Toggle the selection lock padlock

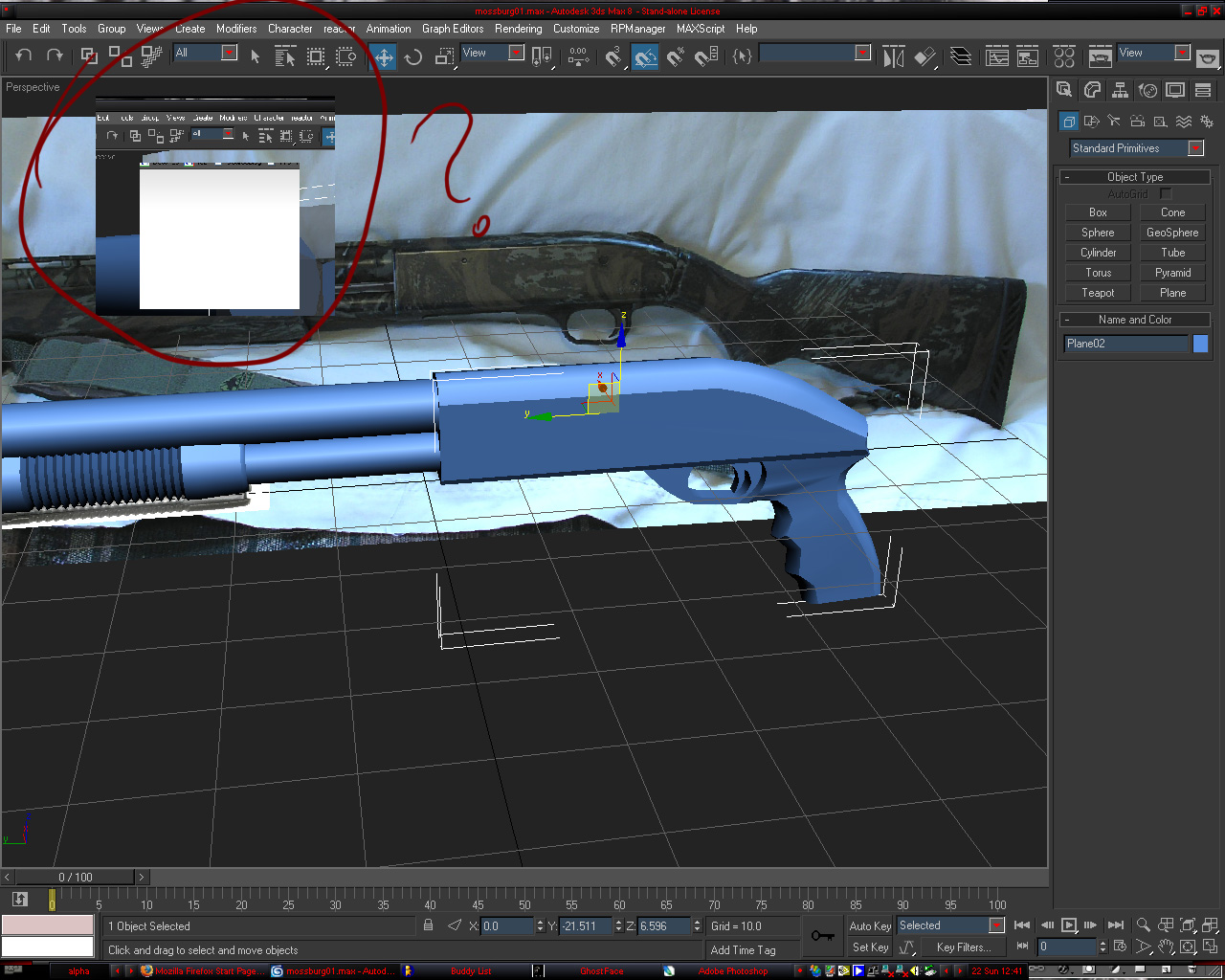(x=428, y=925)
